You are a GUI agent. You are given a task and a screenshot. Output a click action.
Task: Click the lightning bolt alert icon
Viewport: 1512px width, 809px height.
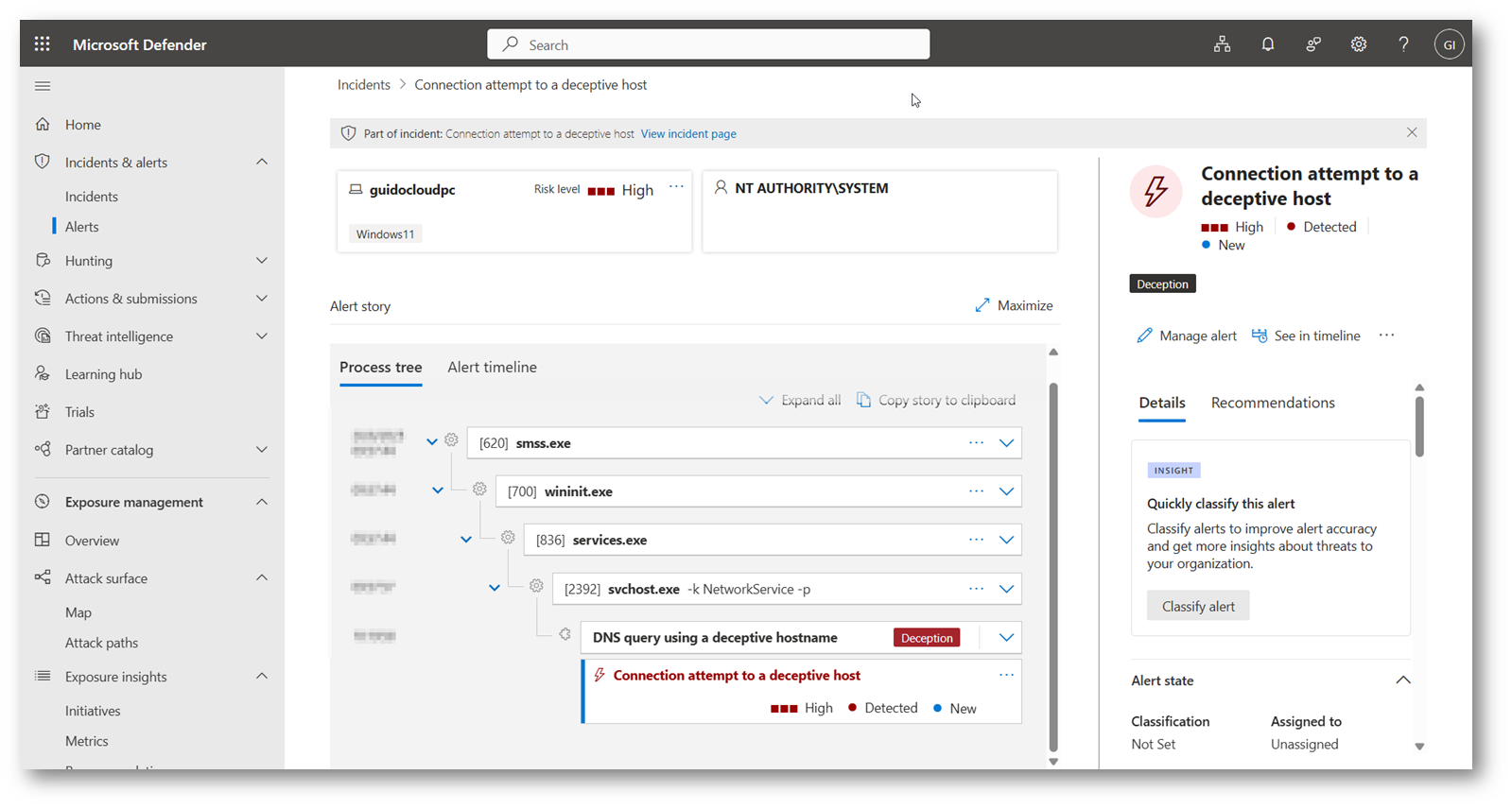click(x=1156, y=191)
